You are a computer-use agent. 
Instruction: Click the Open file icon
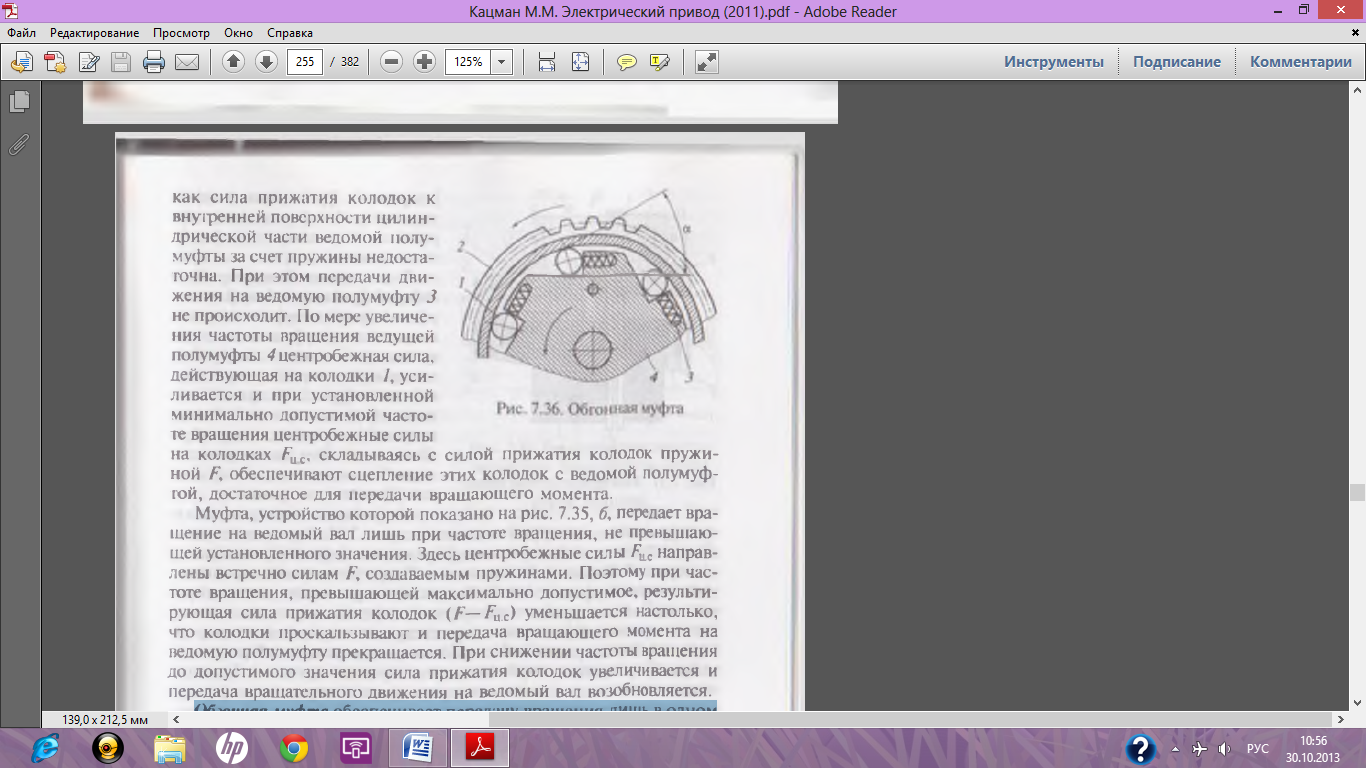[22, 62]
